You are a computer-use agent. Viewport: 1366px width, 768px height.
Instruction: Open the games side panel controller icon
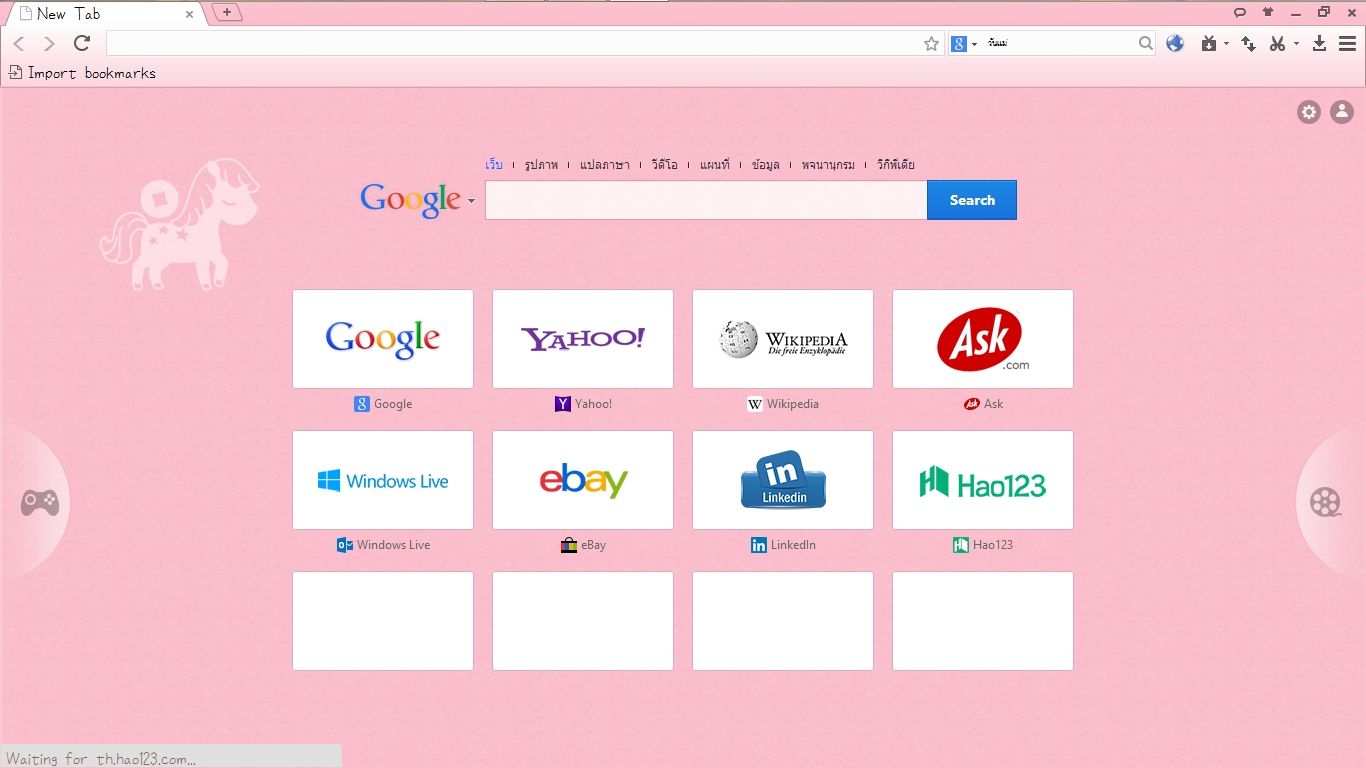point(40,502)
